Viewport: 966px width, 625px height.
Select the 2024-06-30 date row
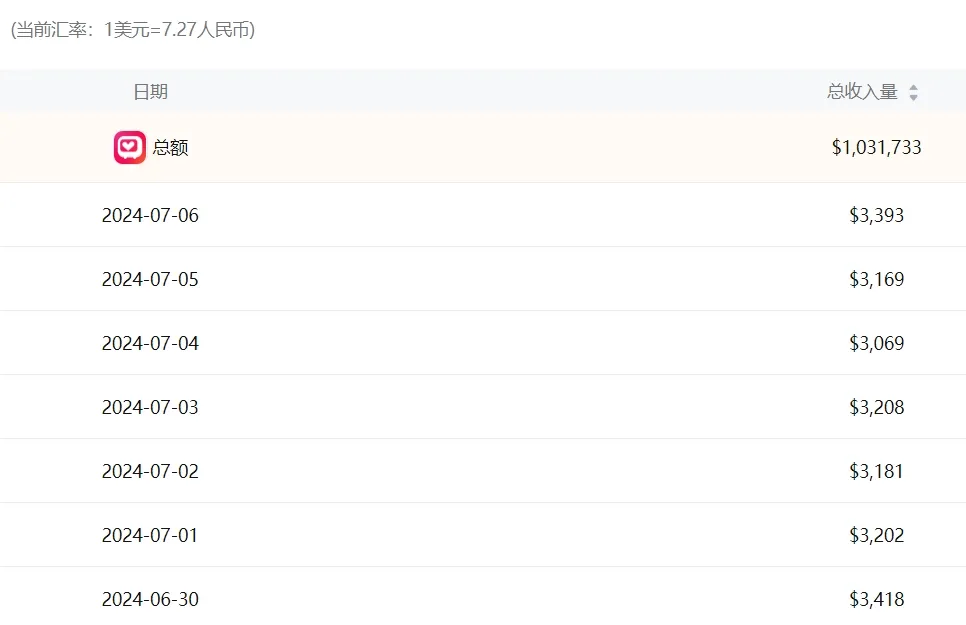tap(150, 599)
